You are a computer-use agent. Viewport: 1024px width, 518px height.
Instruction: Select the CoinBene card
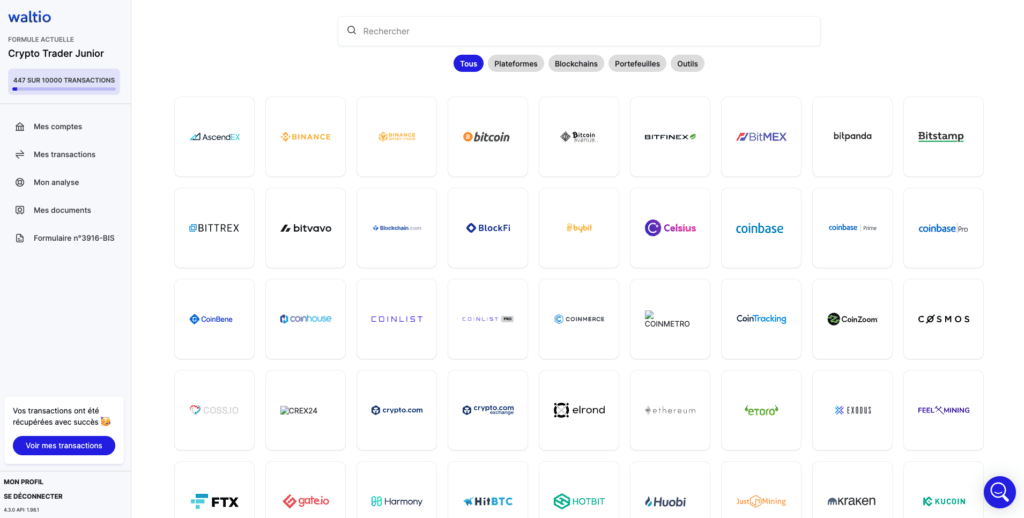point(214,319)
